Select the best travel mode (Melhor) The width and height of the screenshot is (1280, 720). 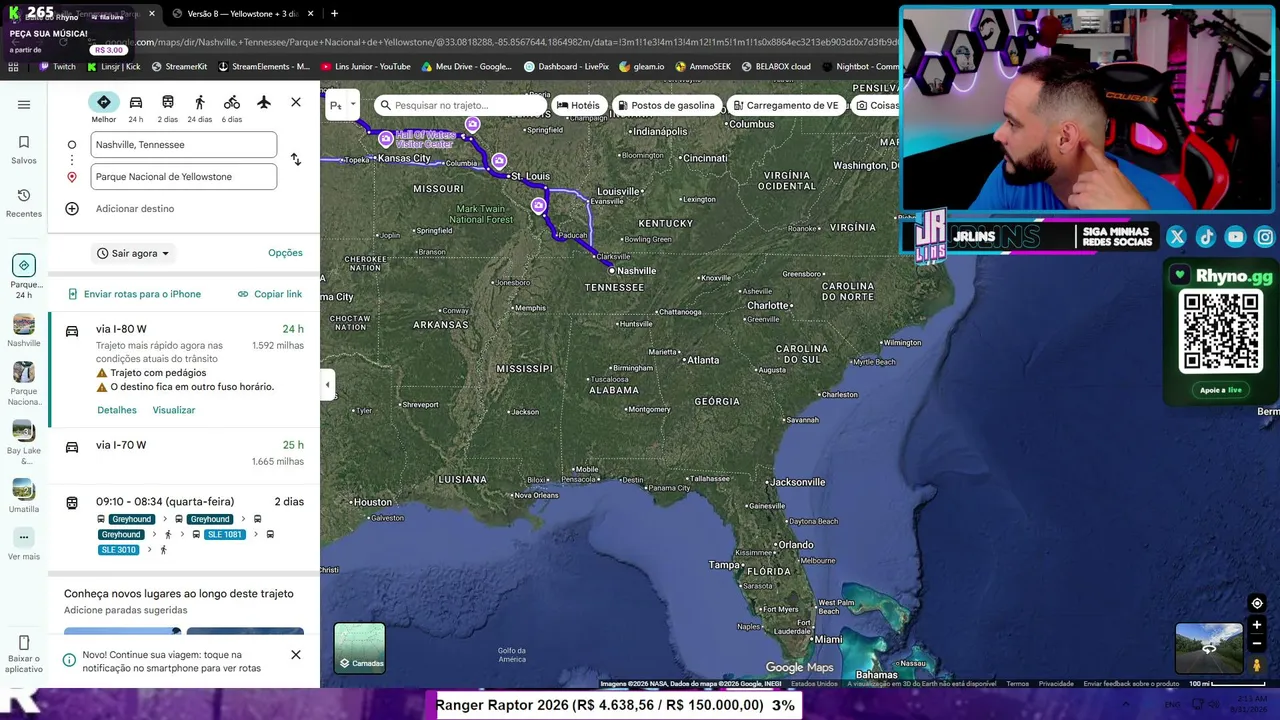(x=104, y=108)
